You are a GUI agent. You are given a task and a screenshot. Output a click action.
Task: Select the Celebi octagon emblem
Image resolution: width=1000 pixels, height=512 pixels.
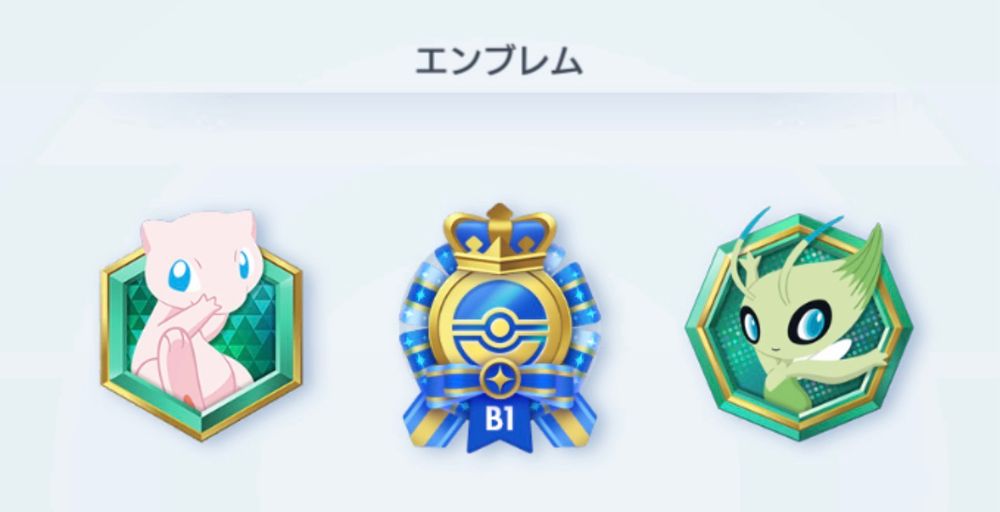(798, 323)
